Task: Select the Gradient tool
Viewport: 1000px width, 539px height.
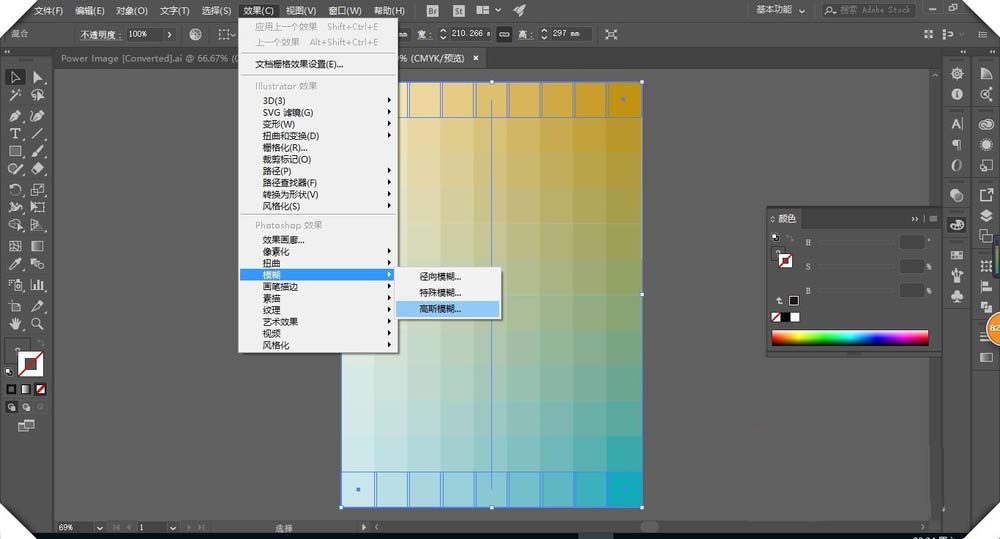Action: pos(38,246)
